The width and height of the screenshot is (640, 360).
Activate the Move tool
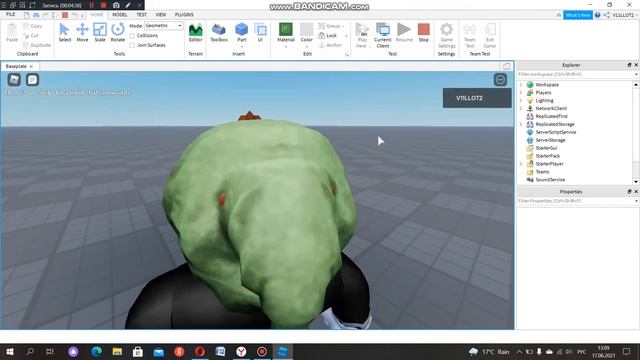coord(82,33)
